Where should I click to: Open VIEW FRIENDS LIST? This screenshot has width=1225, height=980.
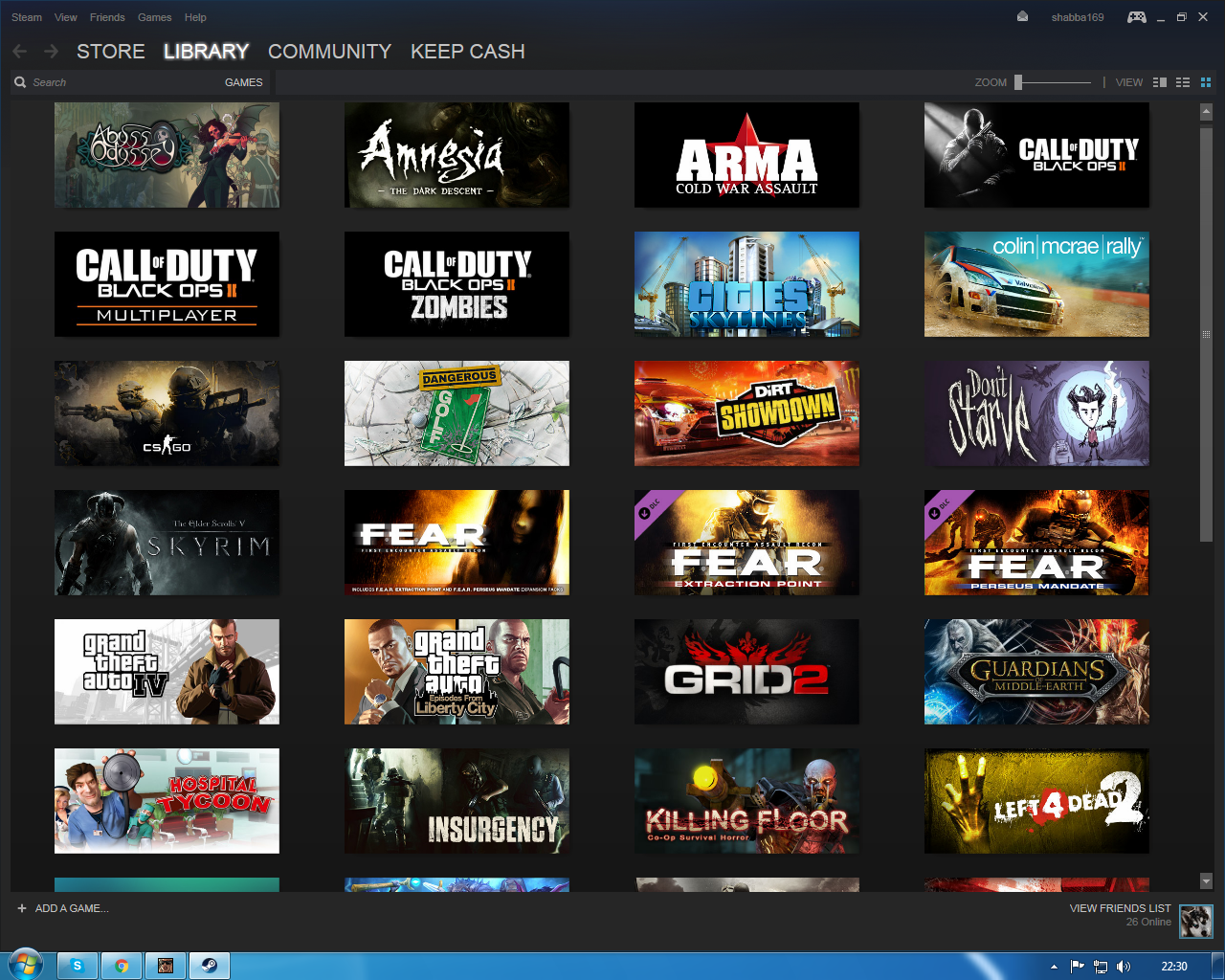(x=1120, y=908)
